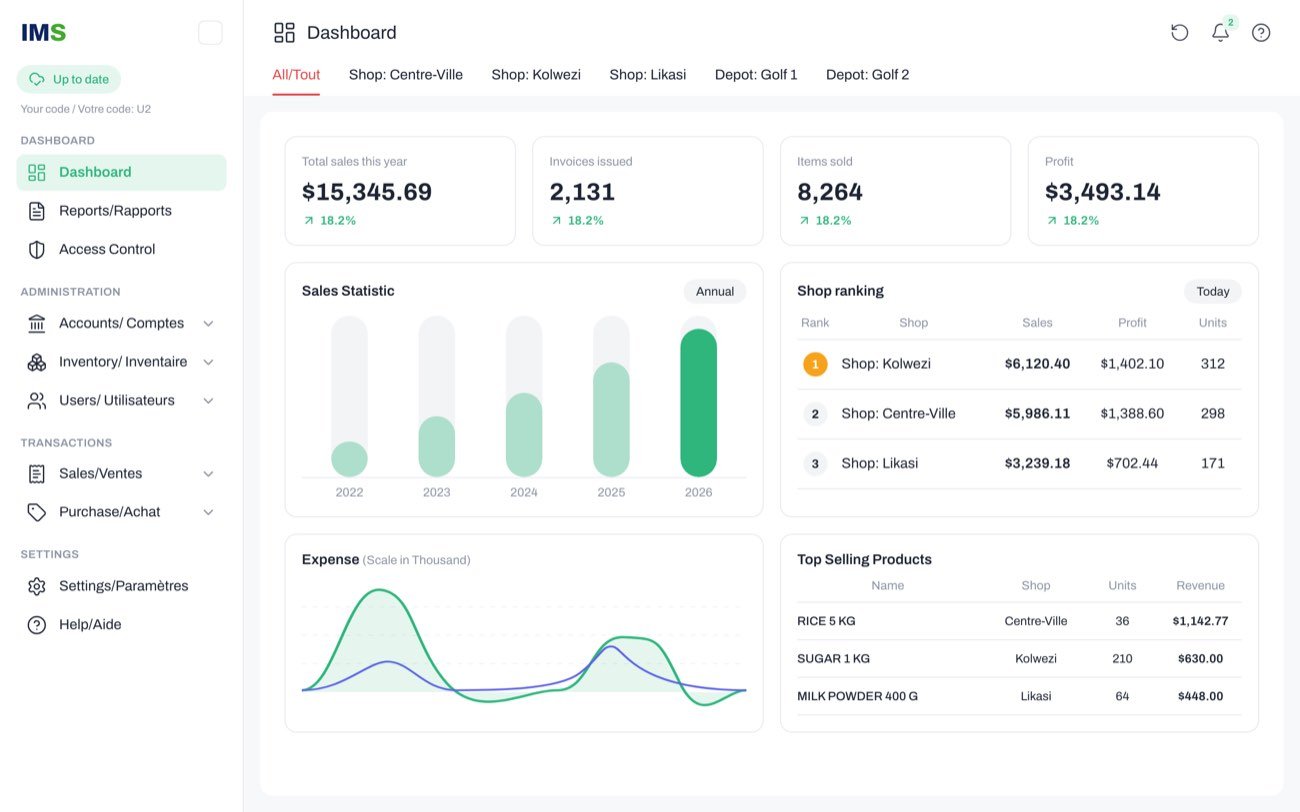Switch to Shop: Centre-Ville tab
1300x812 pixels.
coord(406,75)
